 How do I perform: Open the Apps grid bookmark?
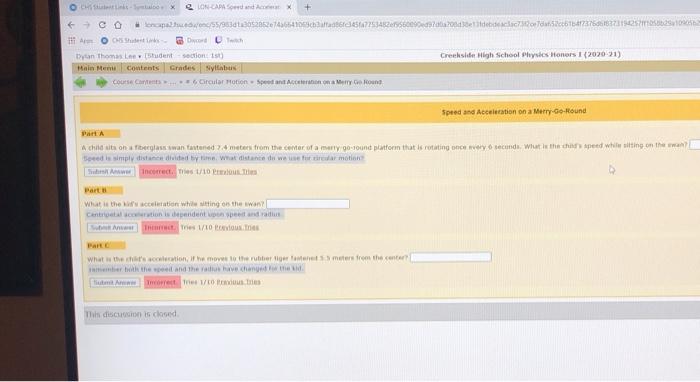80,41
